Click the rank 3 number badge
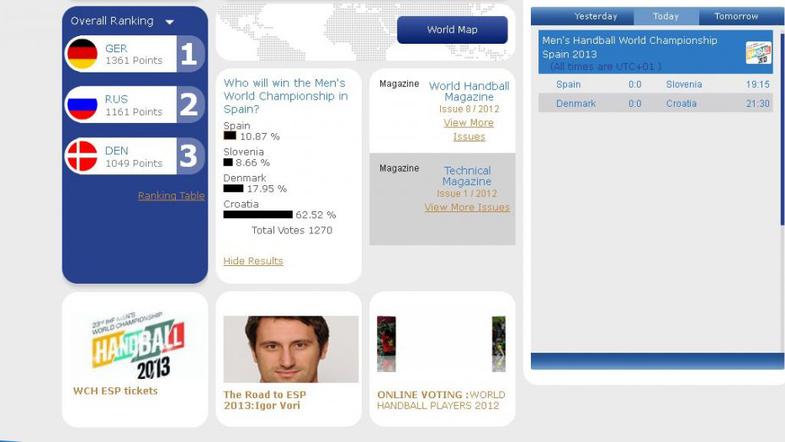 pos(190,156)
